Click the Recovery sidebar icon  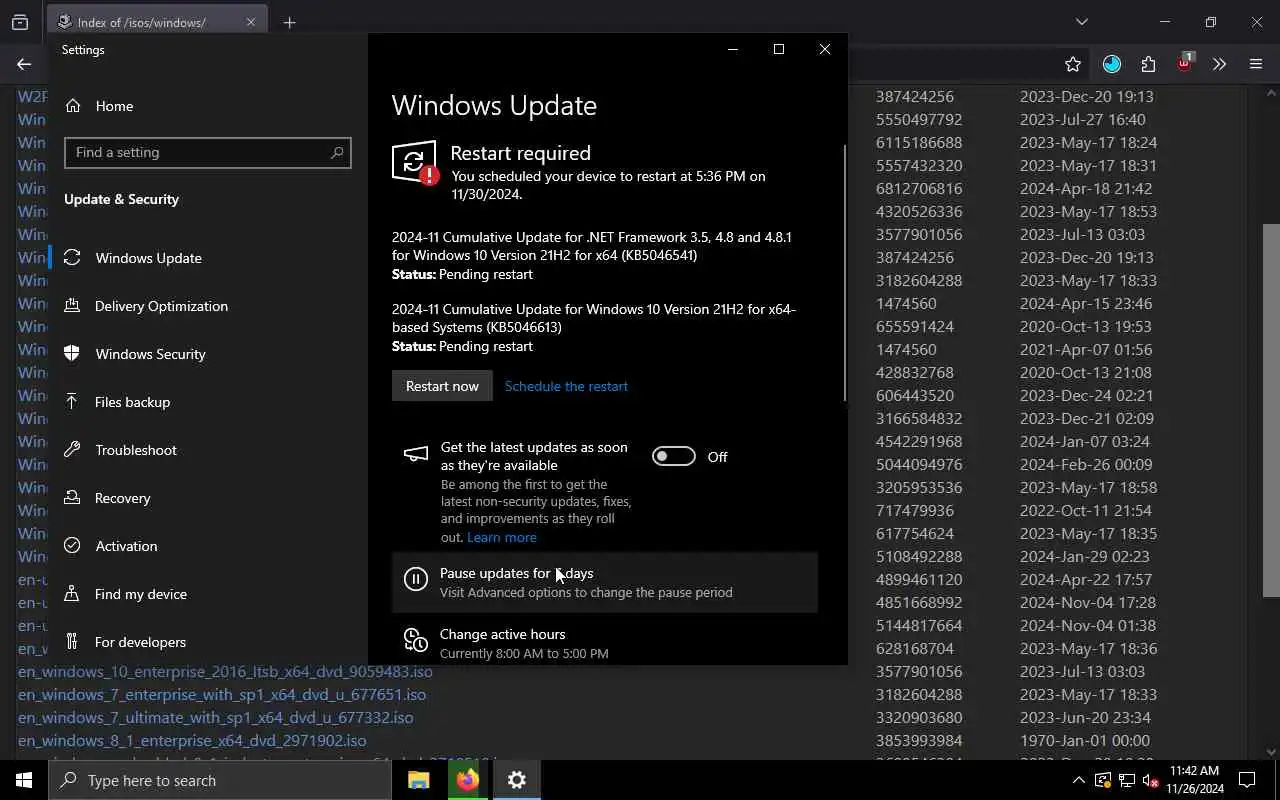[72, 498]
